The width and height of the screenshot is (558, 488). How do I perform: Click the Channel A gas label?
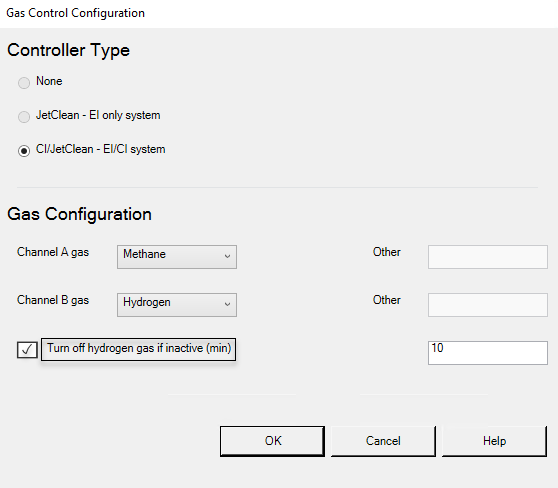click(53, 252)
